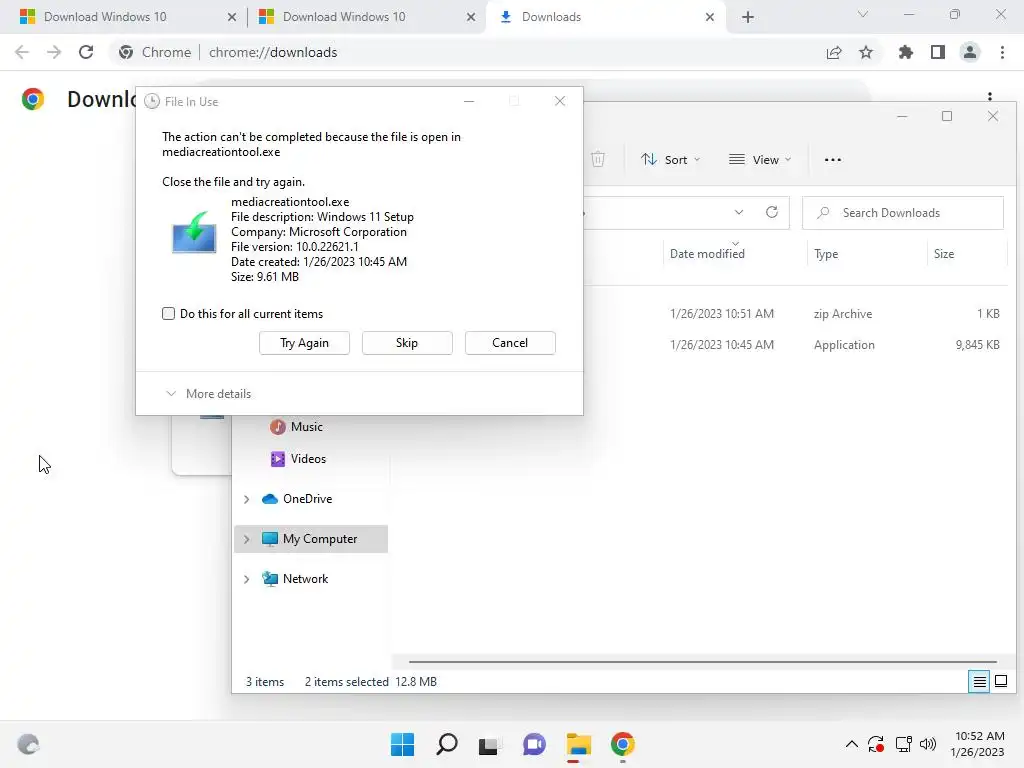Check 'Do this for all current items'
Image resolution: width=1024 pixels, height=768 pixels.
[x=168, y=313]
